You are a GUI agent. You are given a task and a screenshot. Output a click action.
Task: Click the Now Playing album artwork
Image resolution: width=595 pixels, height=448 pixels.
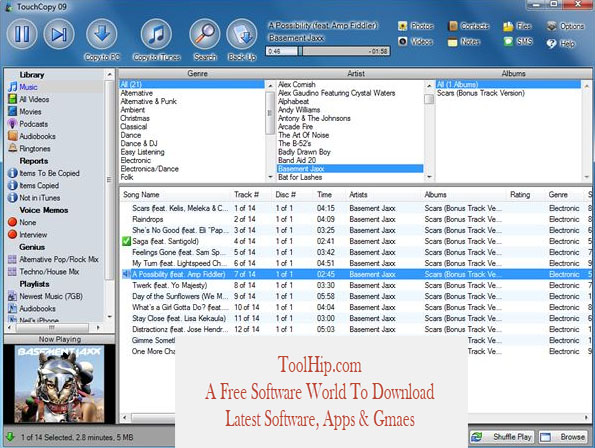pyautogui.click(x=59, y=384)
